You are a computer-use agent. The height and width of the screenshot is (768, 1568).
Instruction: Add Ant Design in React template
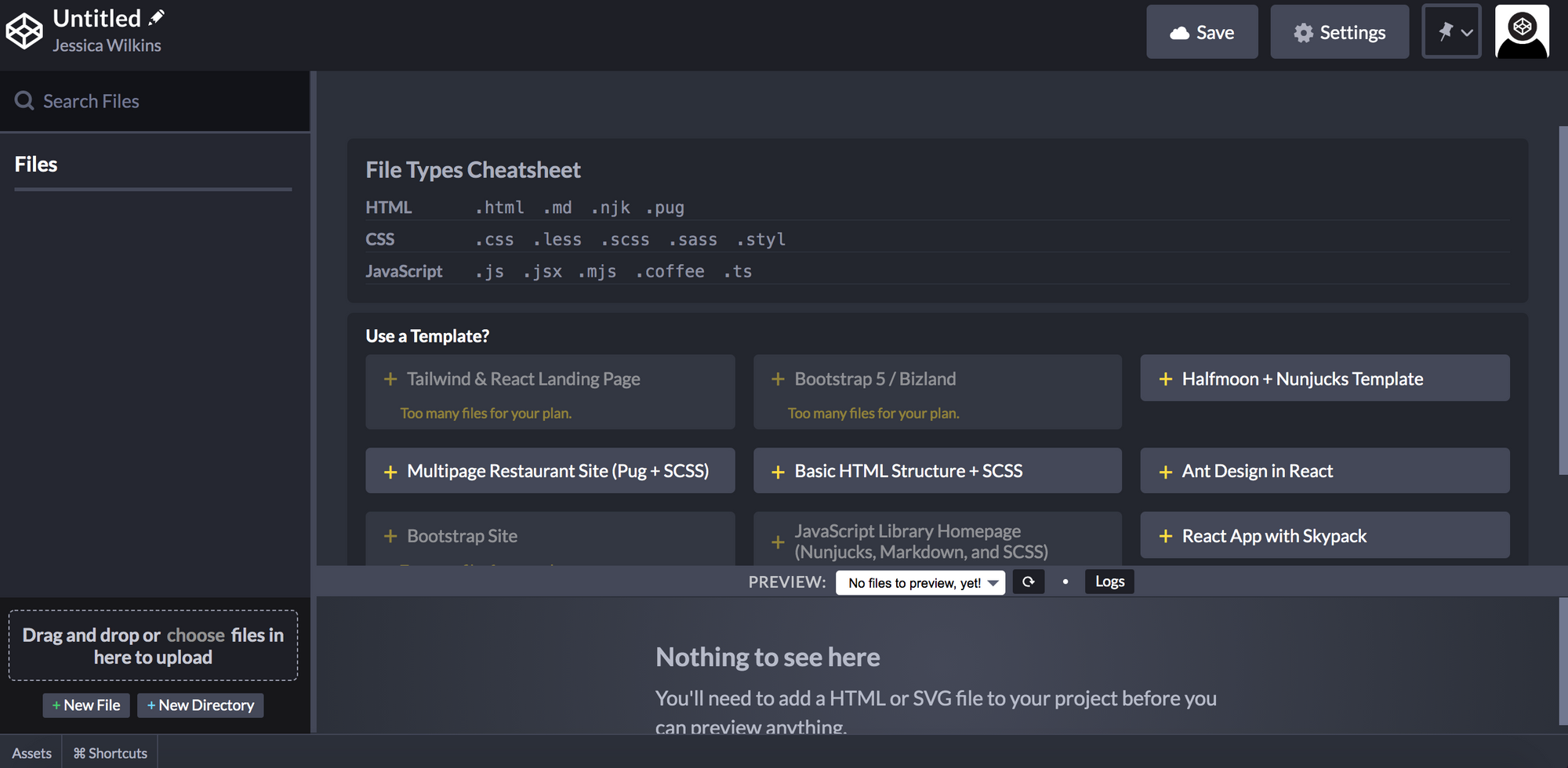pyautogui.click(x=1324, y=471)
